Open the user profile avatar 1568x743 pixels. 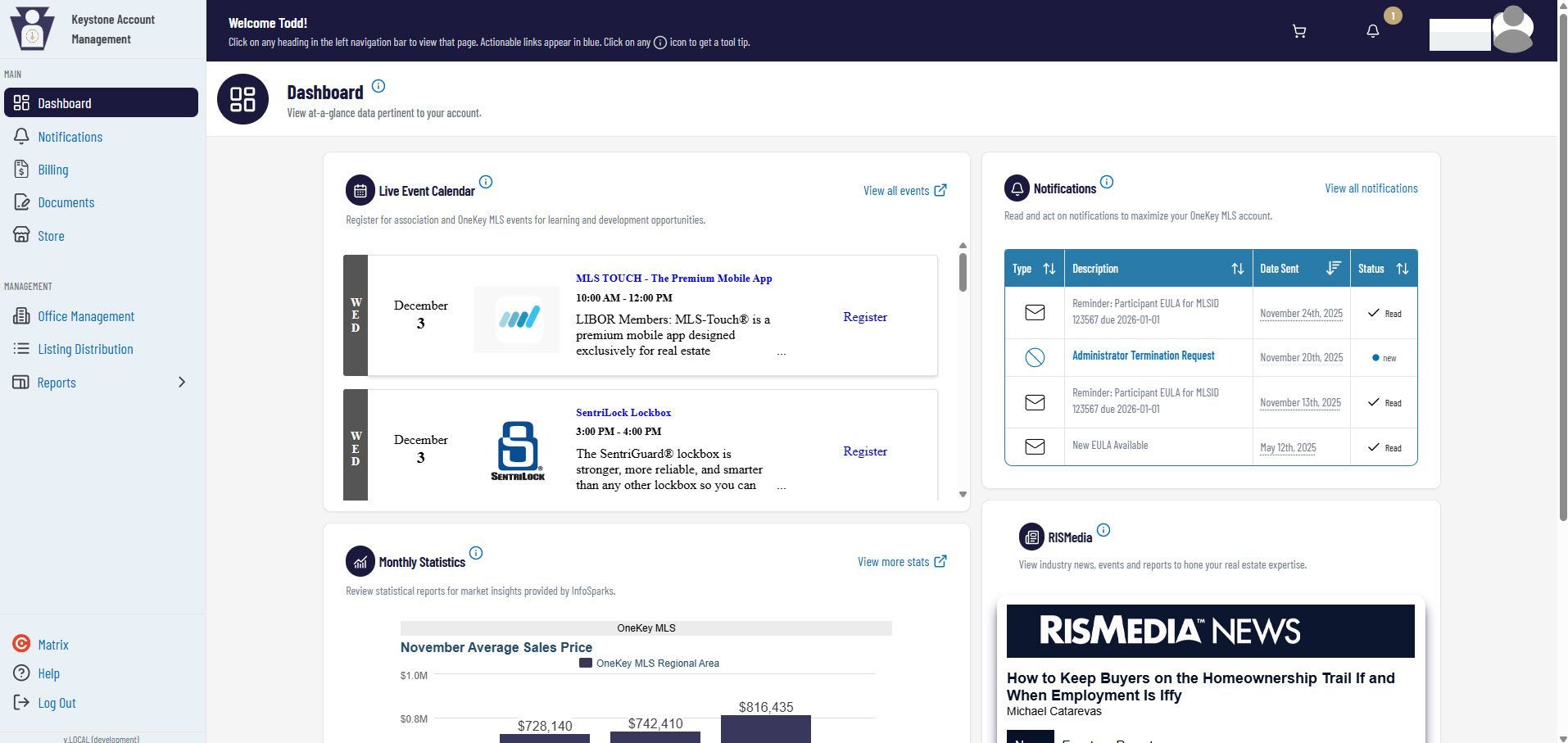tap(1512, 29)
